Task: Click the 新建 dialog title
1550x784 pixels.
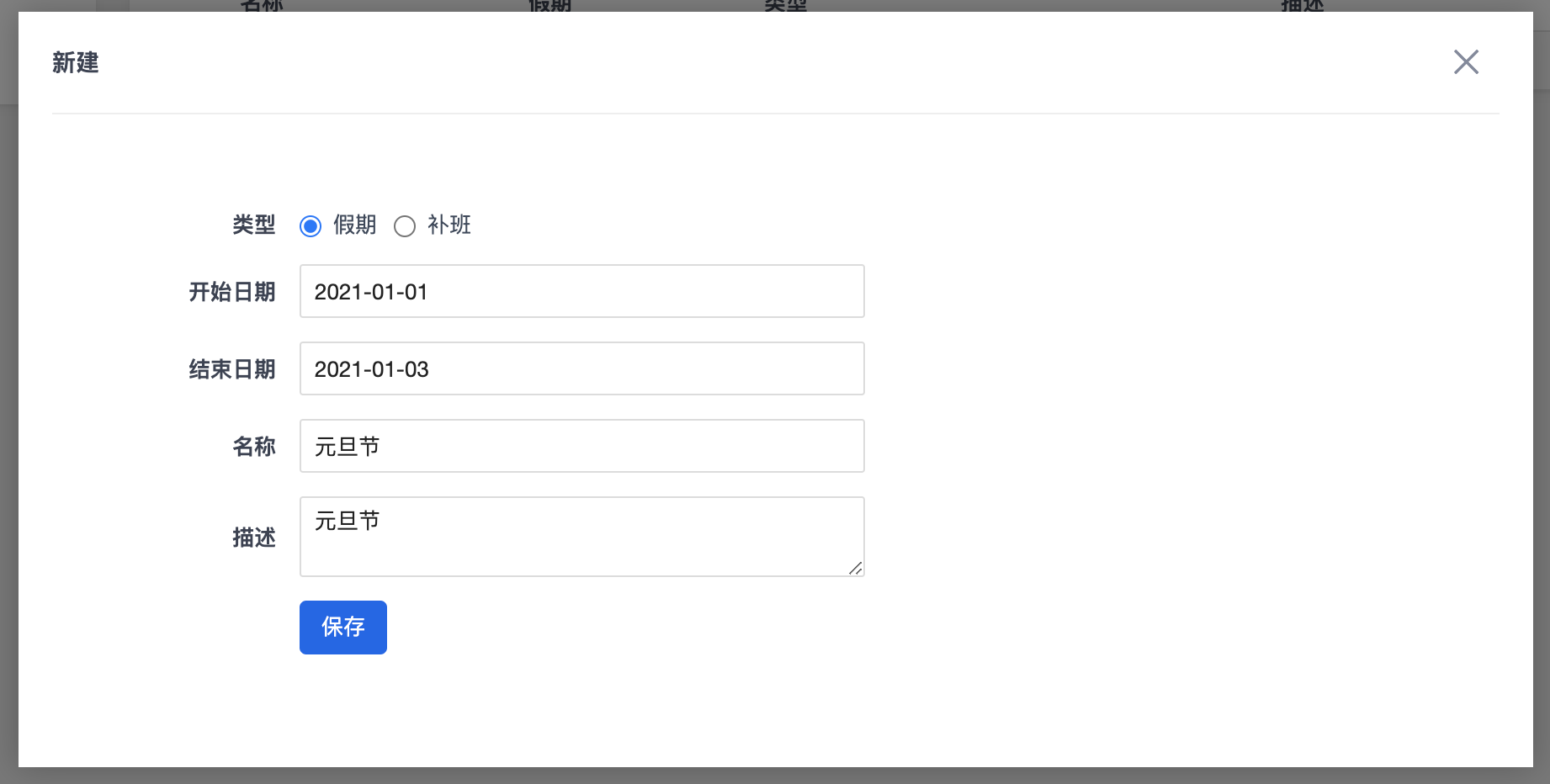Action: 76,62
